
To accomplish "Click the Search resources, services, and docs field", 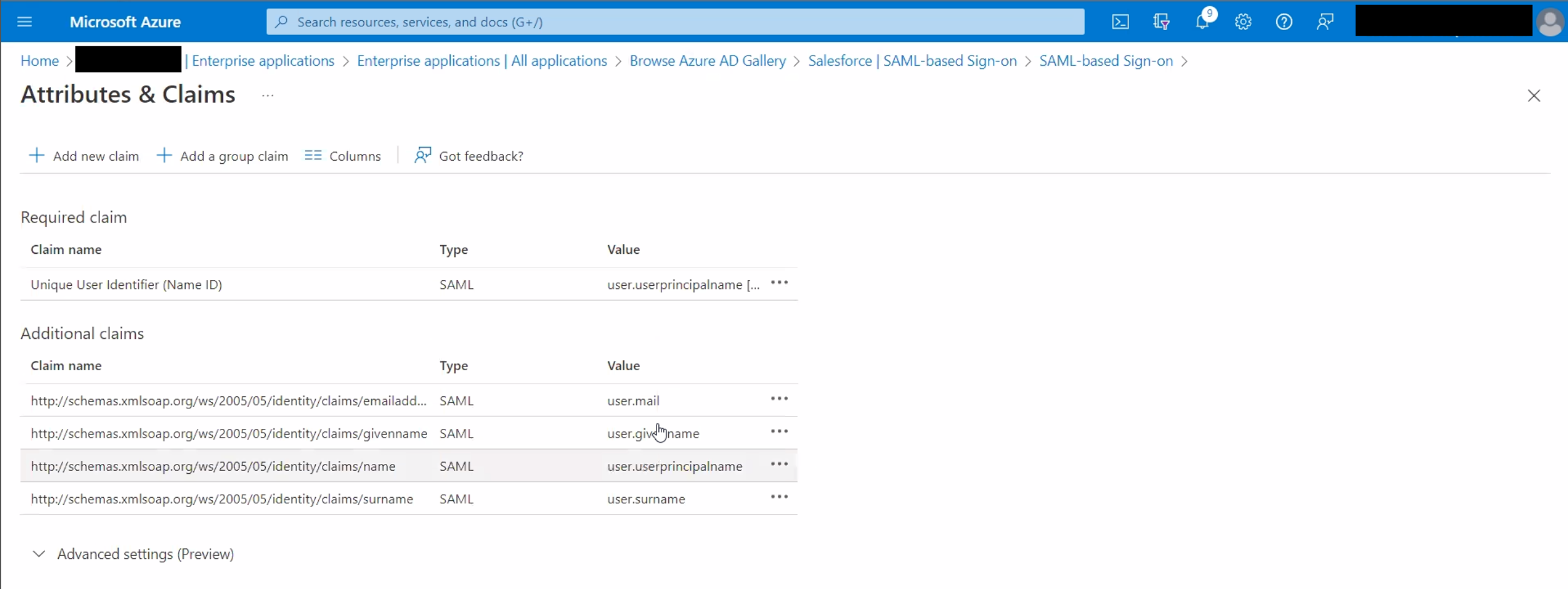I will (675, 22).
